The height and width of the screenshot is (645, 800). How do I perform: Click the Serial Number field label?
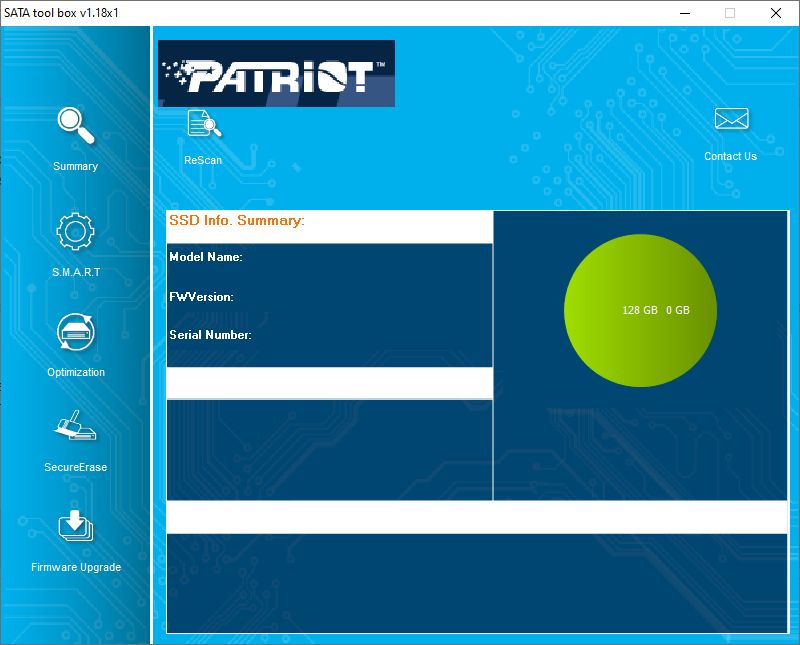[210, 335]
